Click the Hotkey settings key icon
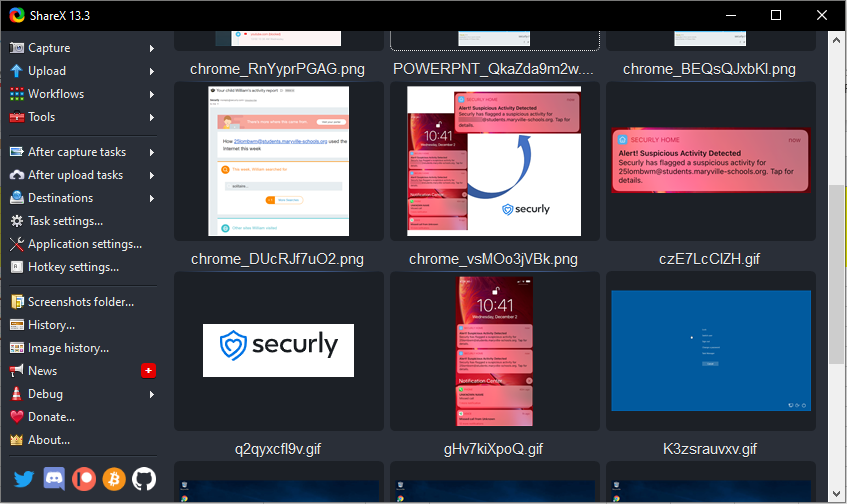The image size is (847, 504). tap(17, 267)
